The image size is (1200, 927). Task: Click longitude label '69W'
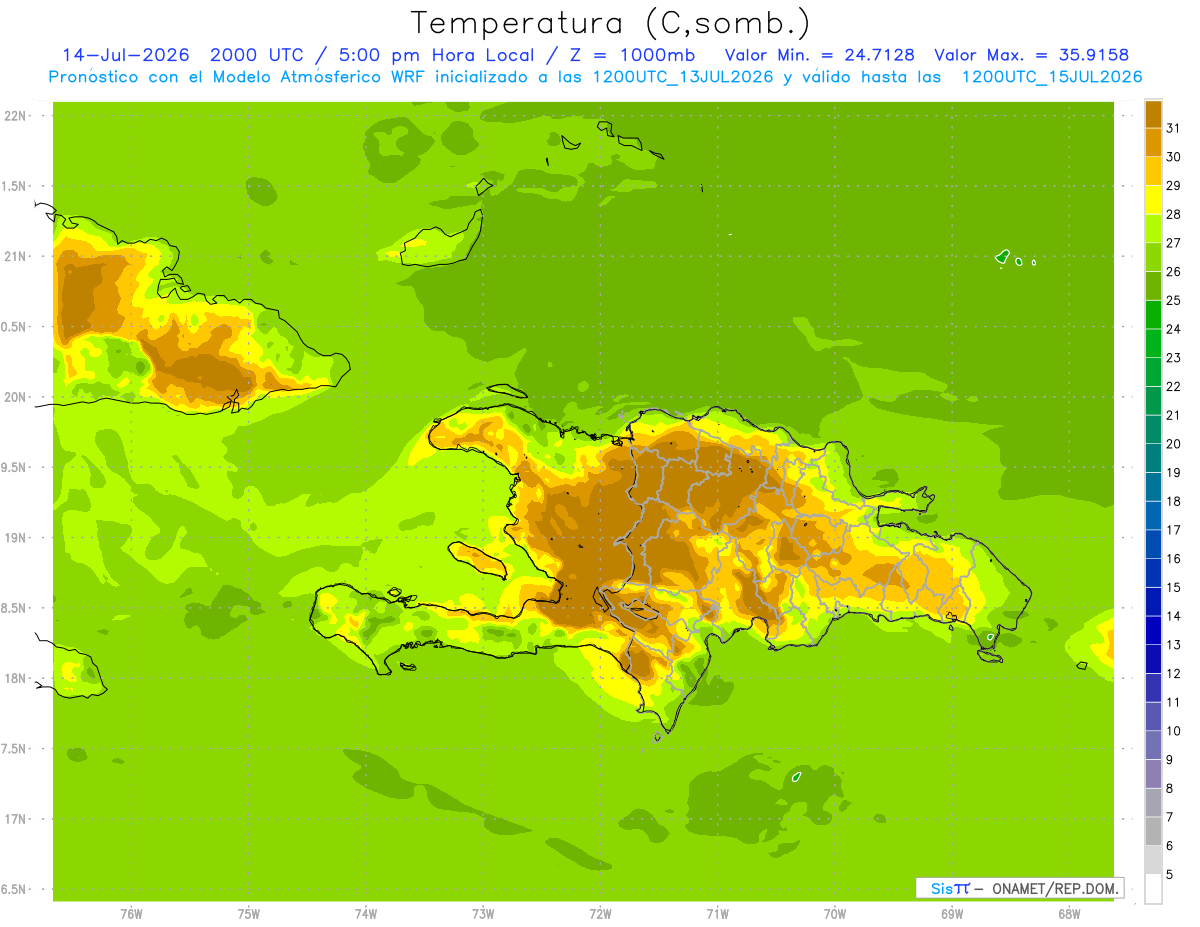pyautogui.click(x=952, y=914)
